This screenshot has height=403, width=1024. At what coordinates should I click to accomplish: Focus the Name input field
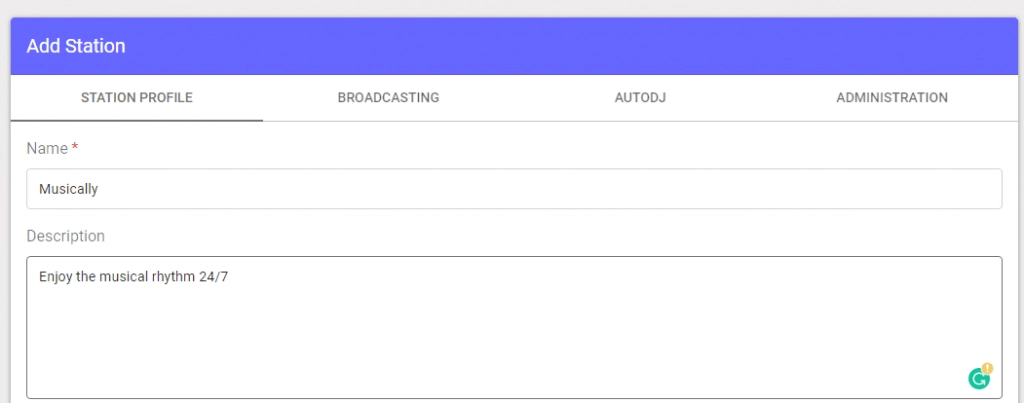click(514, 189)
